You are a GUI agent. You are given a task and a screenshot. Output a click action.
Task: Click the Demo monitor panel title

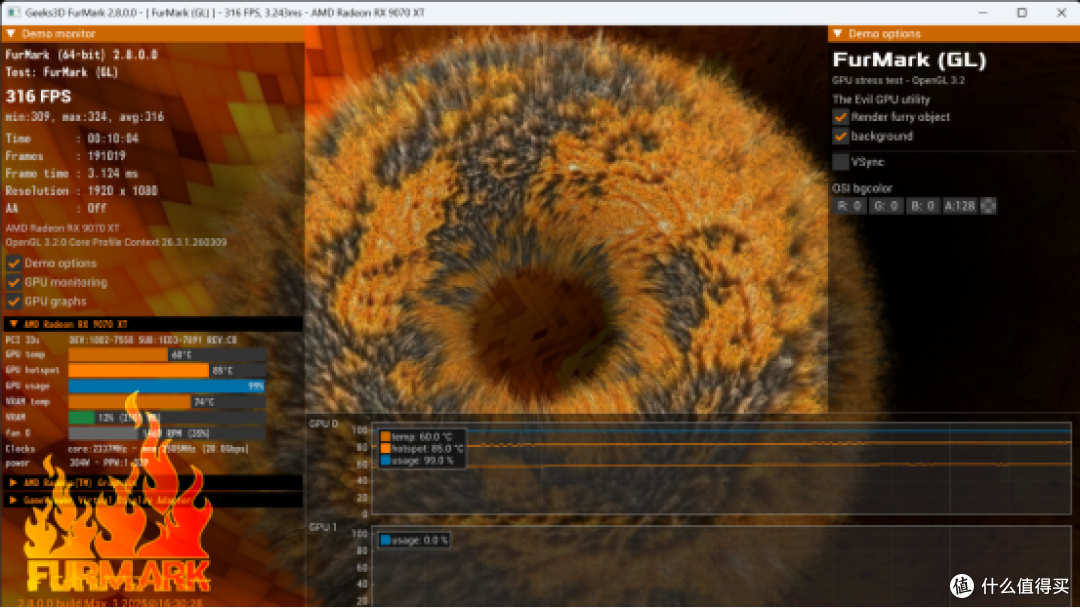coord(59,34)
